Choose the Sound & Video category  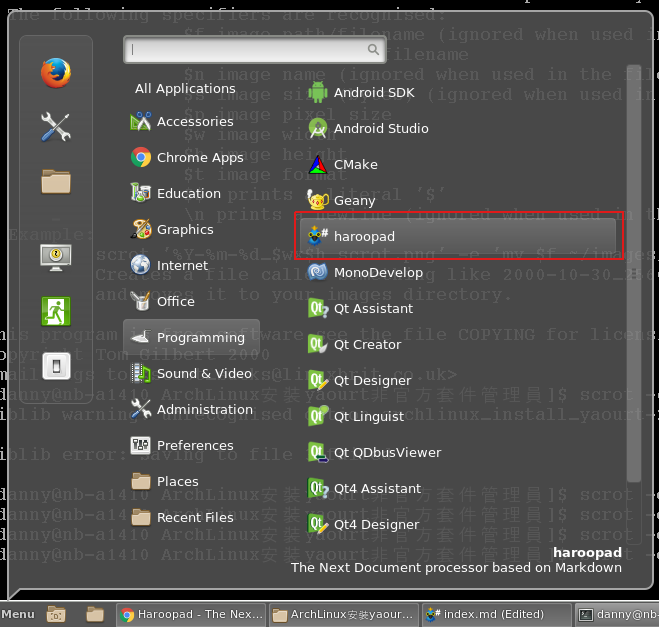coord(204,373)
